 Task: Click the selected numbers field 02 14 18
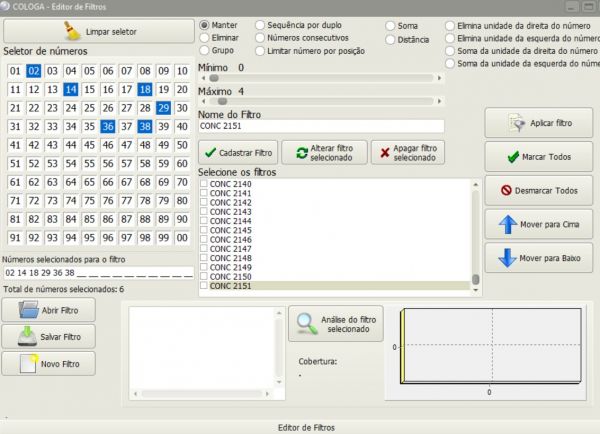click(x=98, y=273)
